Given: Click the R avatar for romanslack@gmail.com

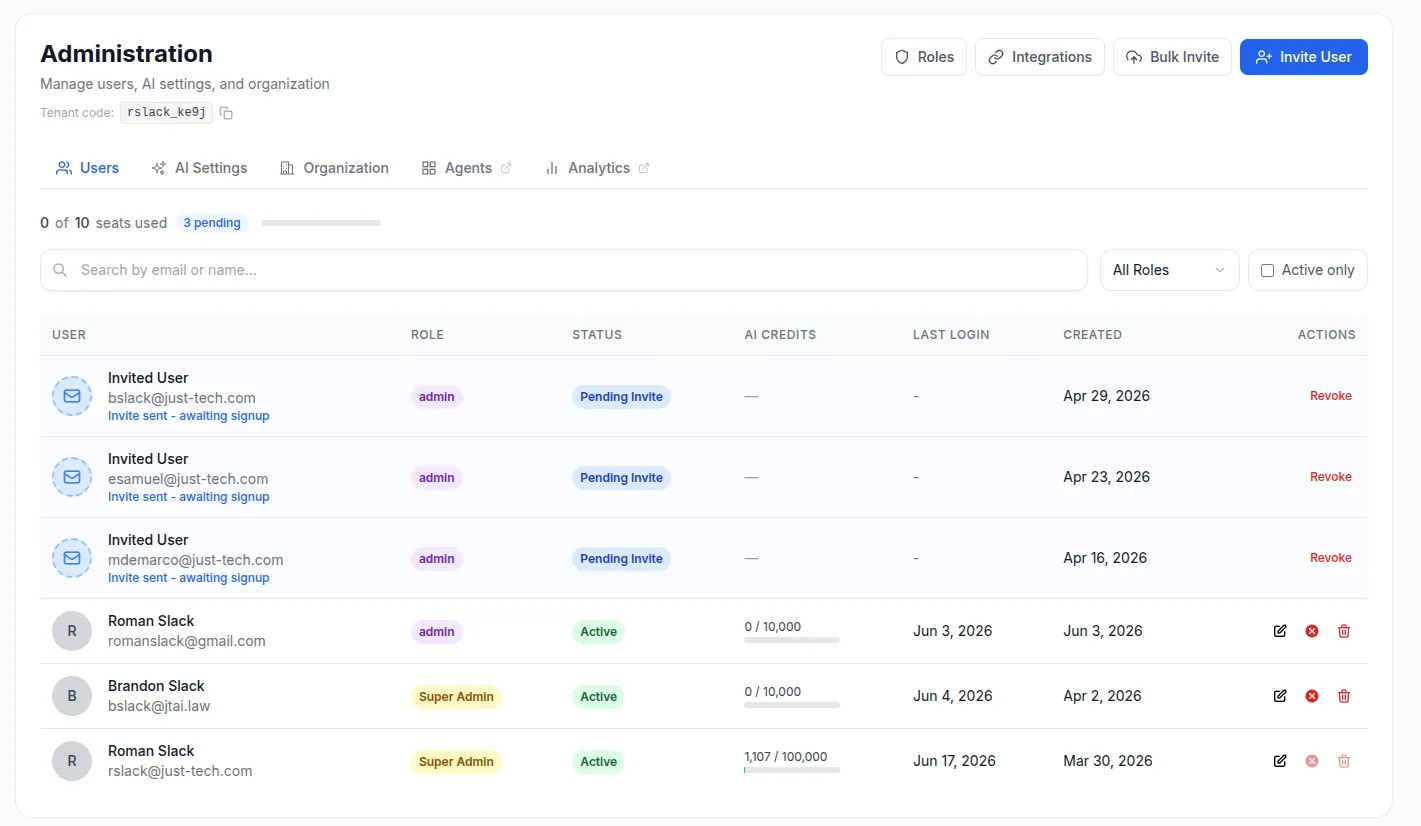Looking at the screenshot, I should pyautogui.click(x=72, y=631).
